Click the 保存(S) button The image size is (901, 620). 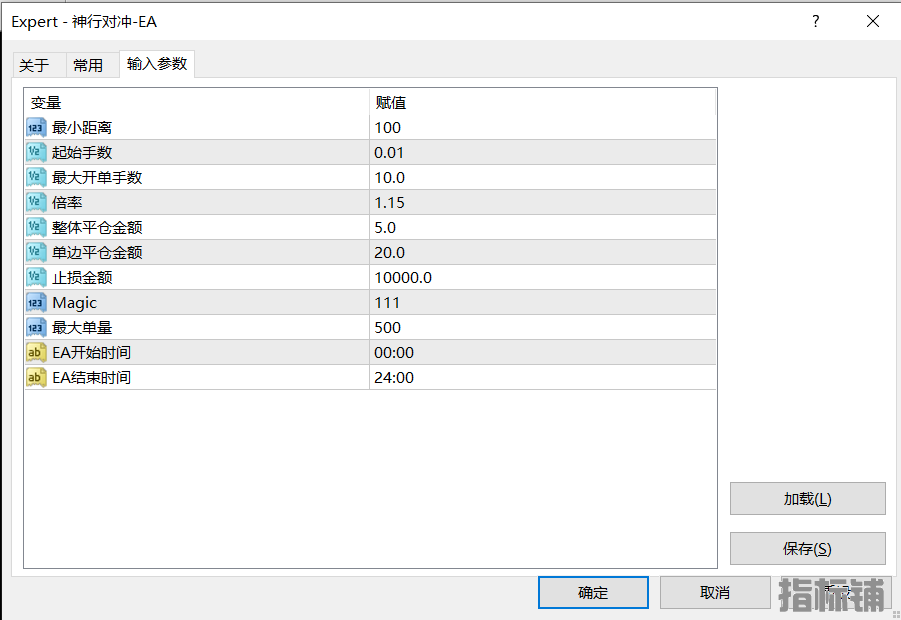[x=807, y=549]
